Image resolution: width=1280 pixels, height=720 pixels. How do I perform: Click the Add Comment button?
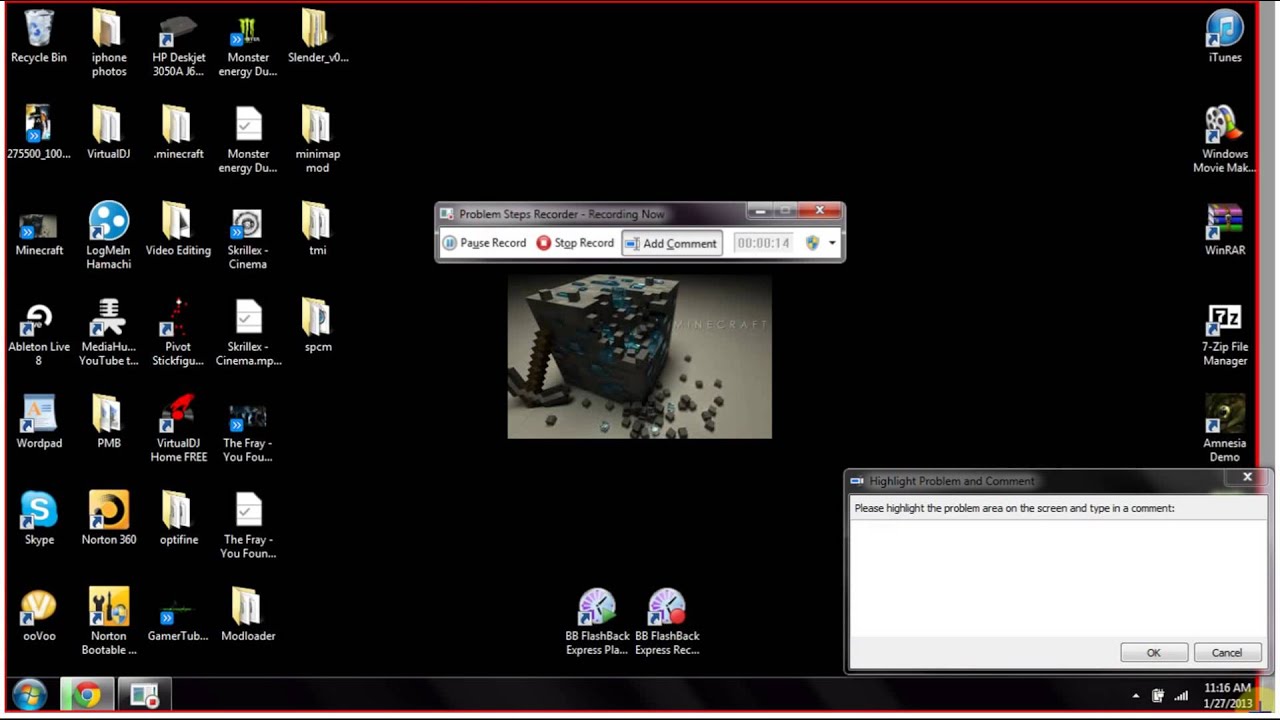[x=671, y=243]
